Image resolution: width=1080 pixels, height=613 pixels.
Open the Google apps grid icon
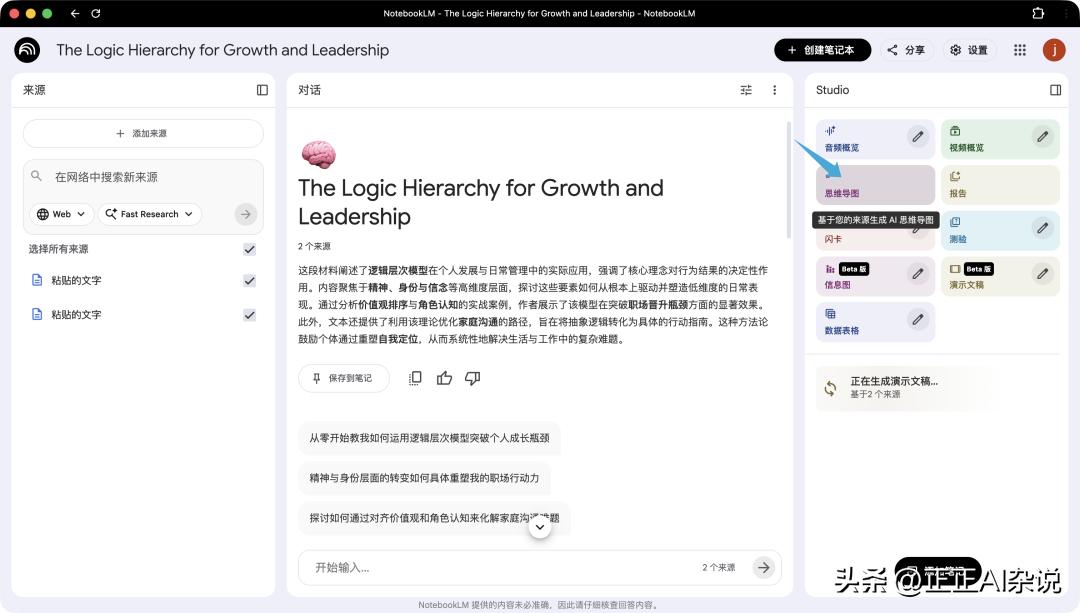coord(1020,50)
